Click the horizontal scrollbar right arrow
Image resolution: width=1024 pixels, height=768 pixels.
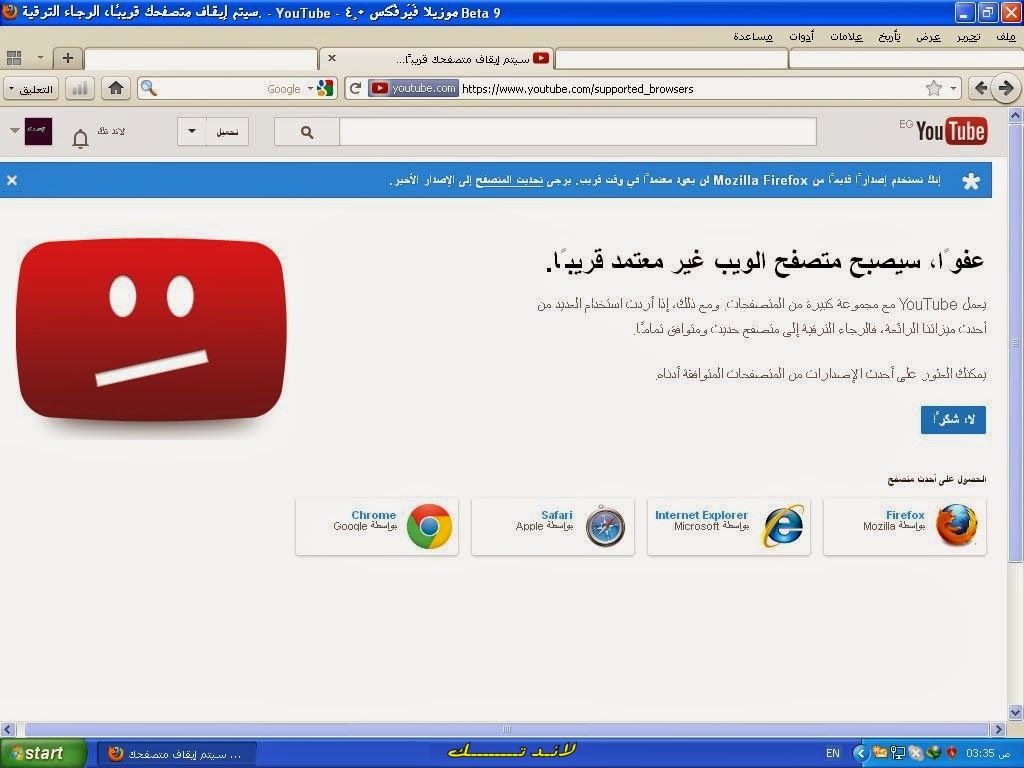999,729
